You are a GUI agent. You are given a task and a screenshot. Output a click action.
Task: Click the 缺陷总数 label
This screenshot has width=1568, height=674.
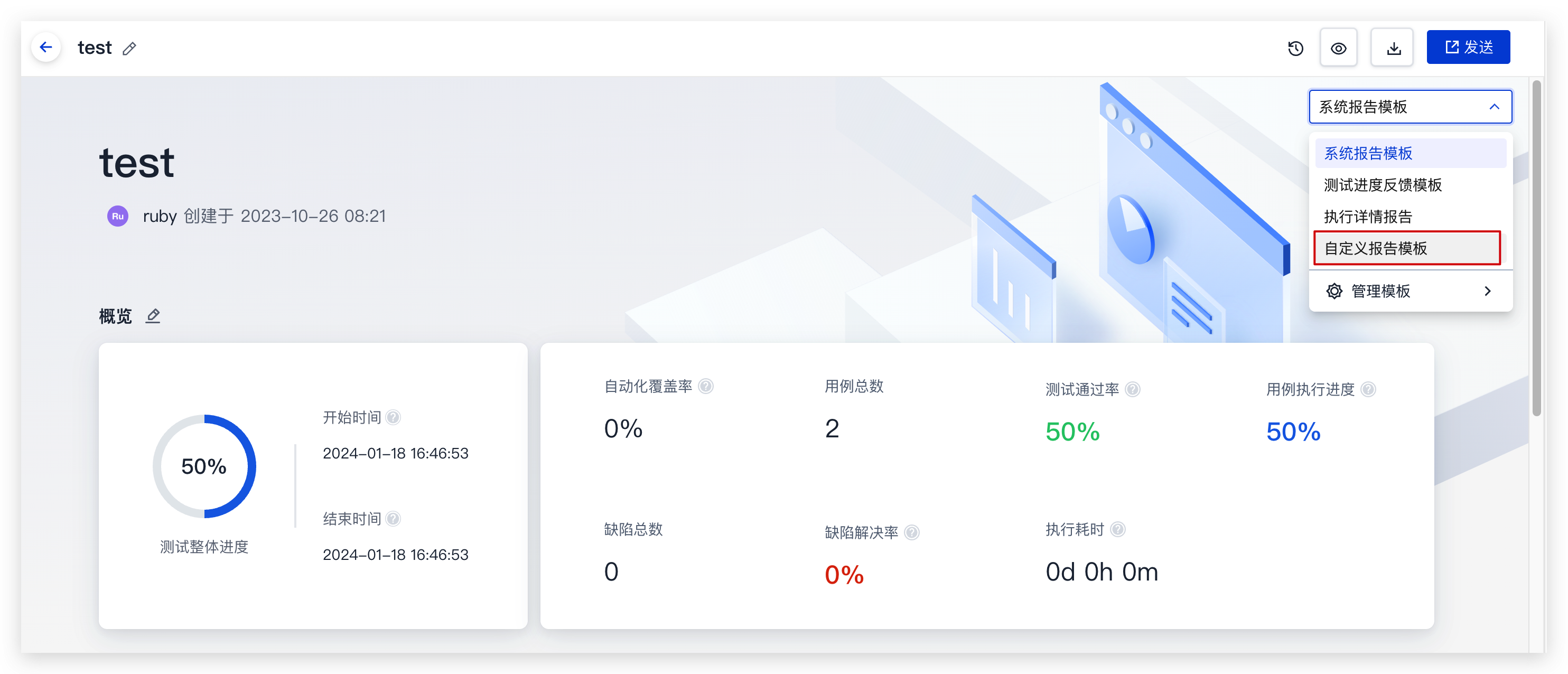coord(632,529)
